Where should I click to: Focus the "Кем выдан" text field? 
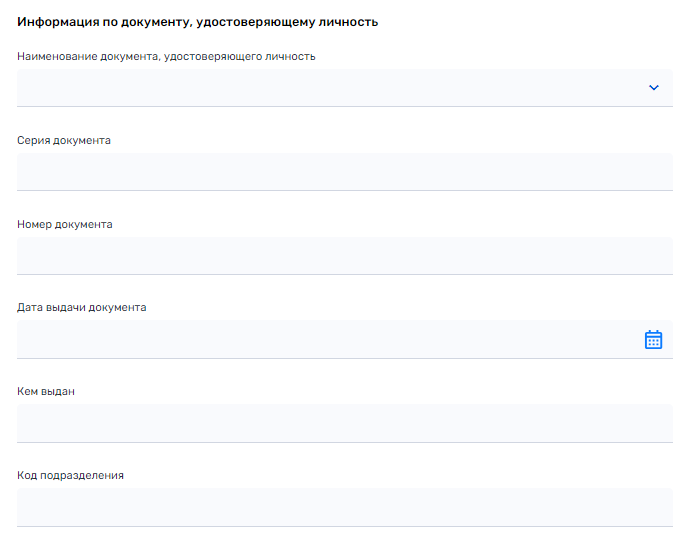click(345, 423)
